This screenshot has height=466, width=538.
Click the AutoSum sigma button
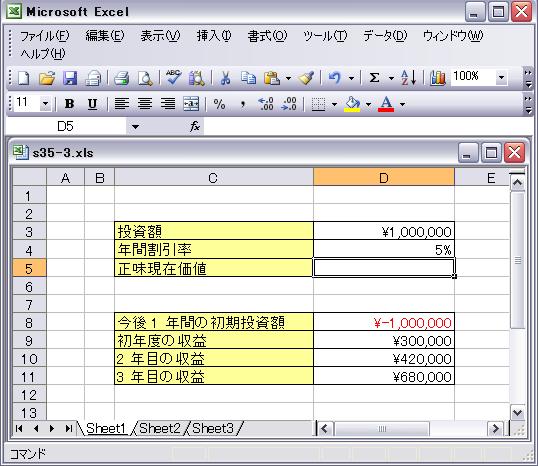pyautogui.click(x=374, y=78)
